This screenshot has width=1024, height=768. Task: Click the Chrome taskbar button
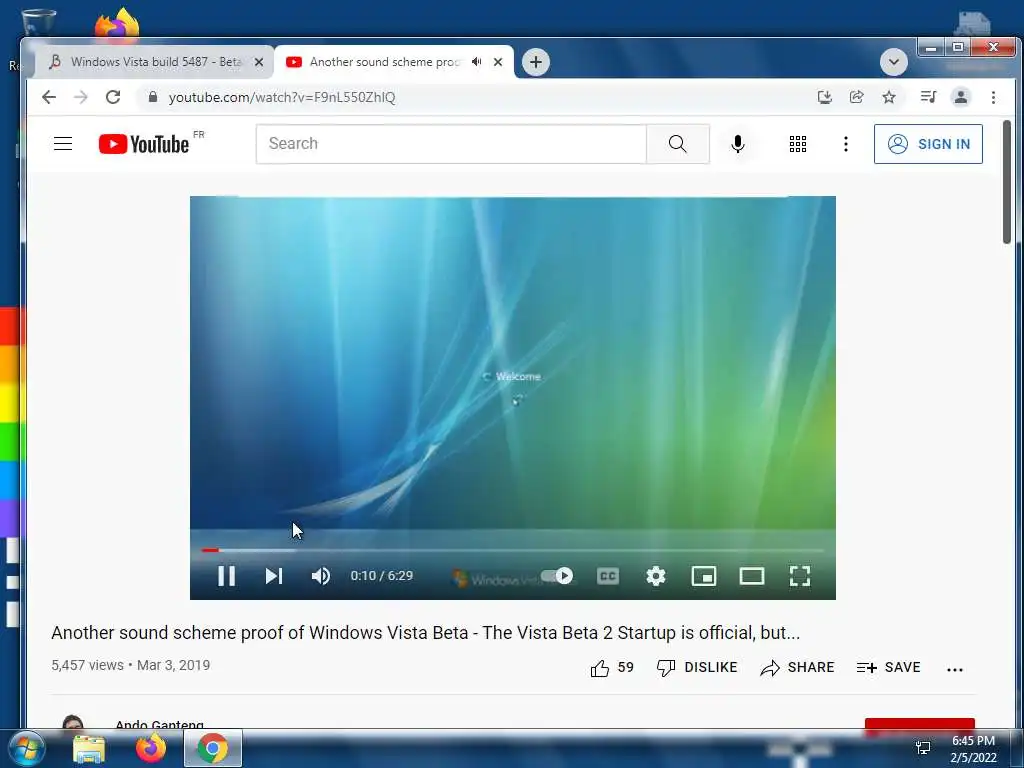pos(213,748)
